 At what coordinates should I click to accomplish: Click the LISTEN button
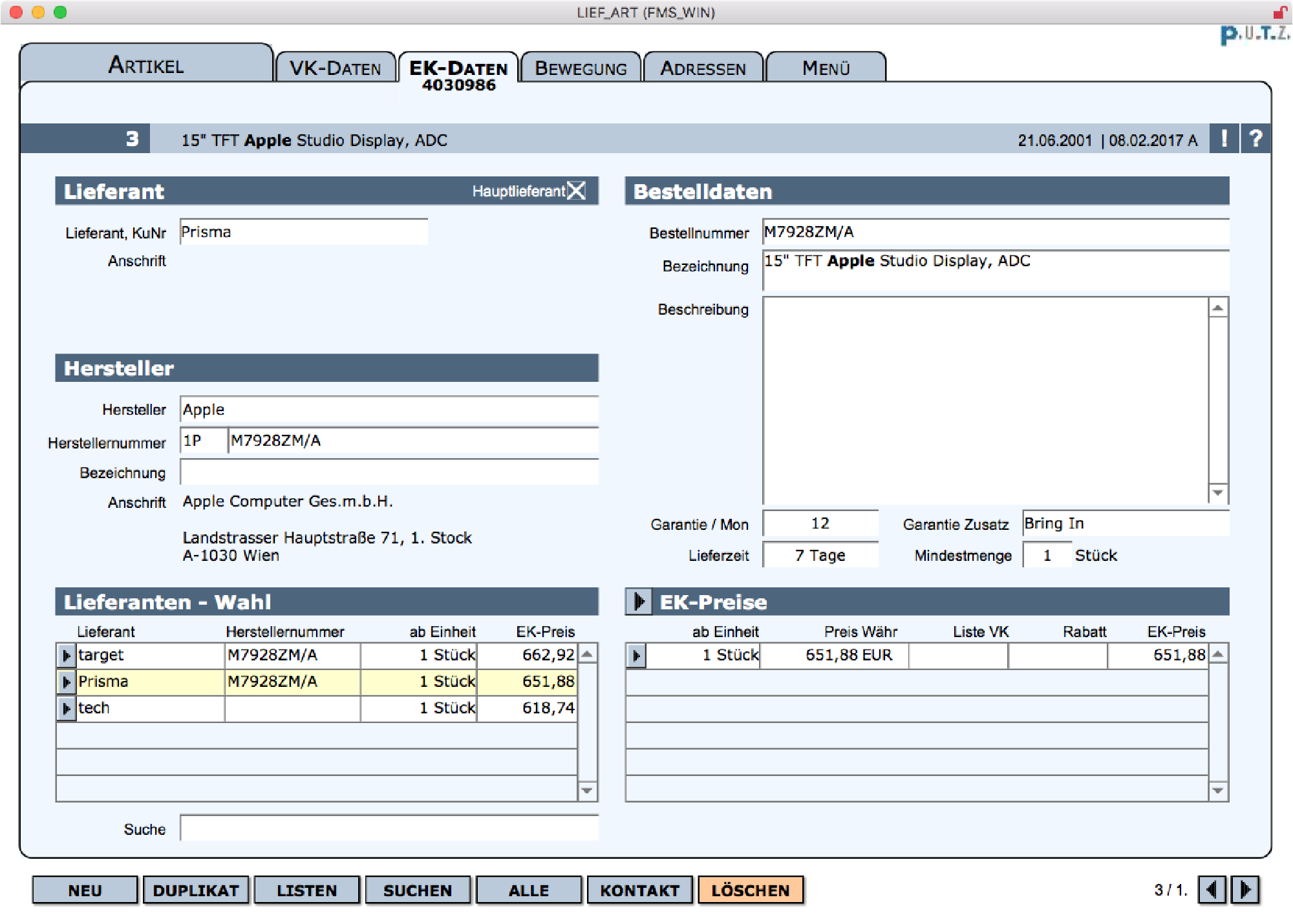coord(306,890)
